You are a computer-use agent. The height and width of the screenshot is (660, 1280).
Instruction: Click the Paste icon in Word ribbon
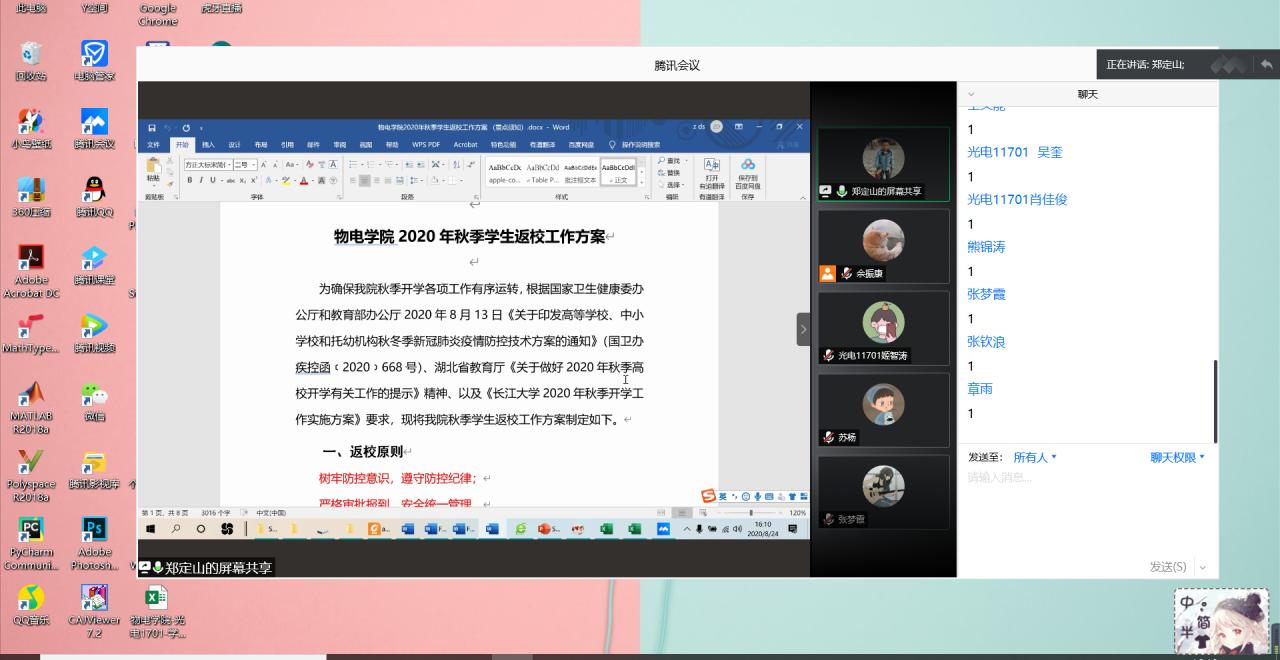pyautogui.click(x=153, y=170)
